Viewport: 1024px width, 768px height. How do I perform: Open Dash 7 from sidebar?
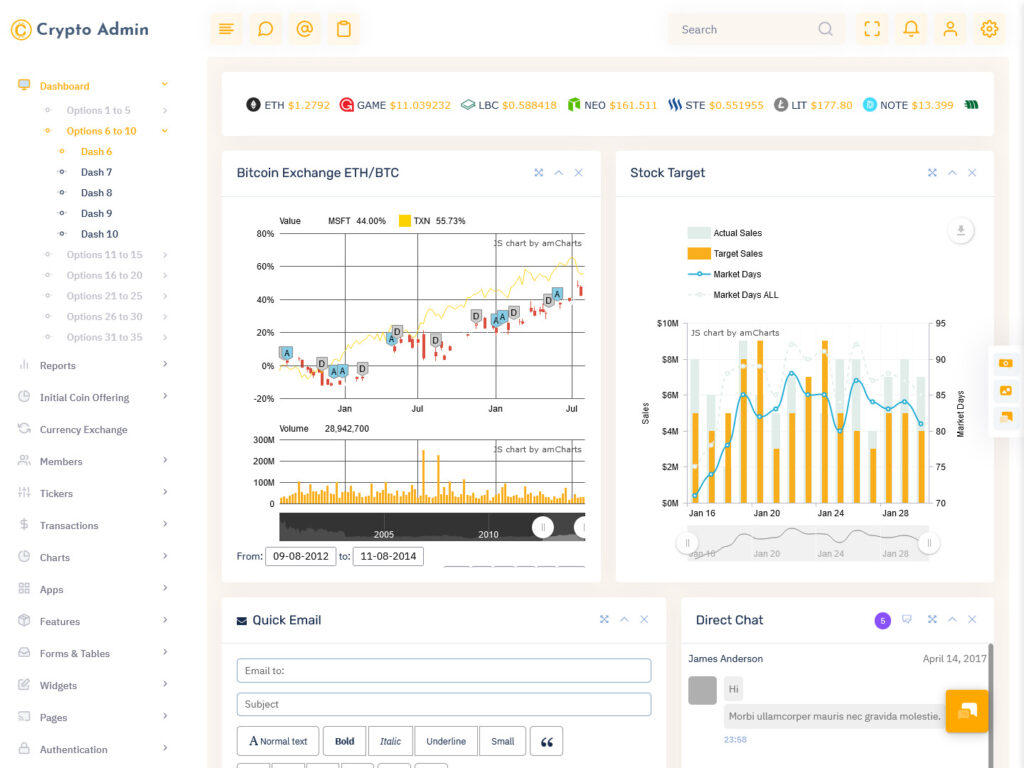click(x=96, y=172)
